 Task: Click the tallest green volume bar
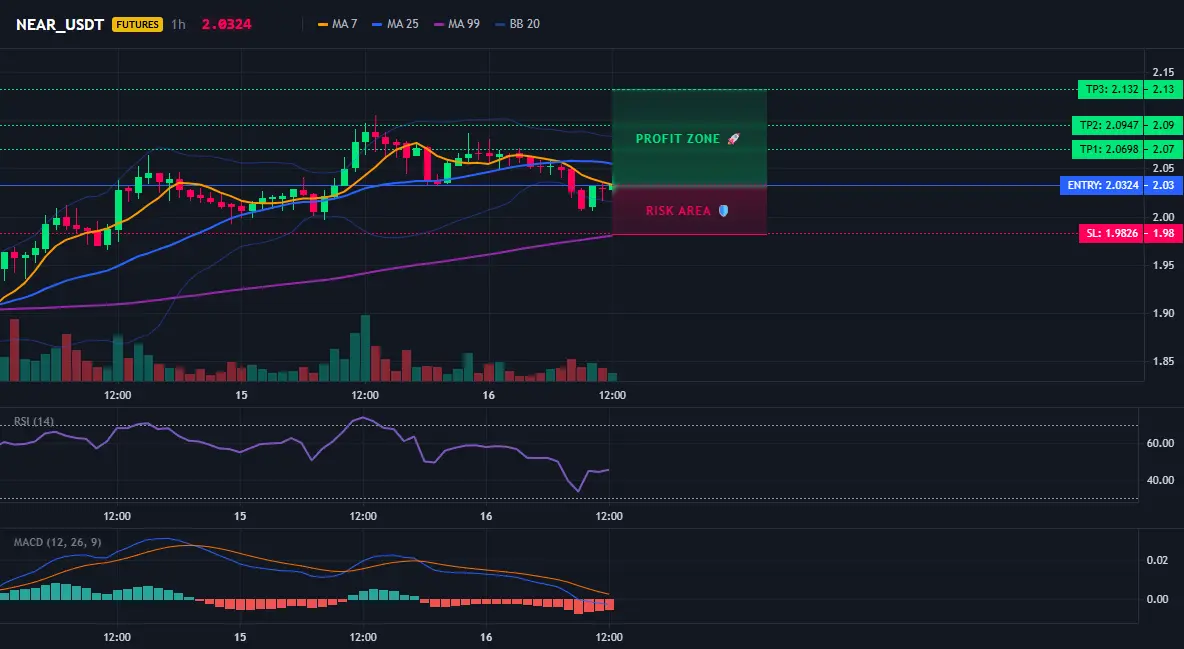(x=365, y=348)
